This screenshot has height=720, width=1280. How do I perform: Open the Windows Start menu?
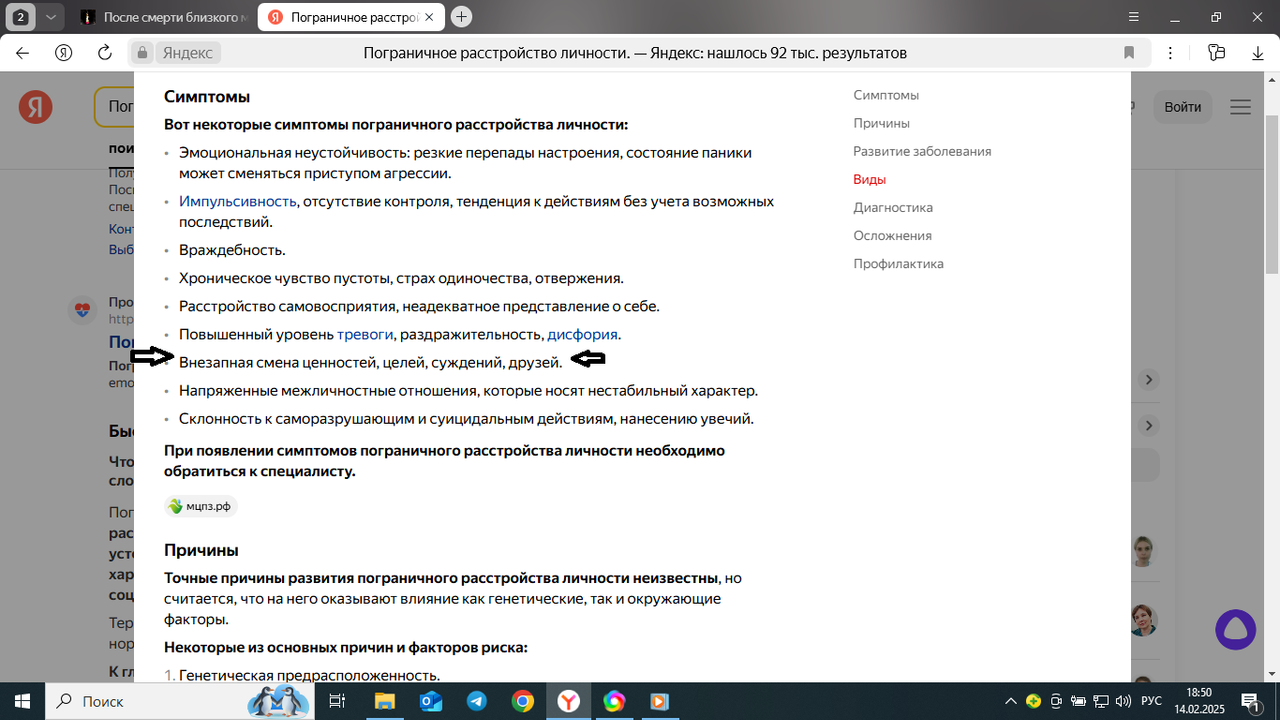point(21,701)
